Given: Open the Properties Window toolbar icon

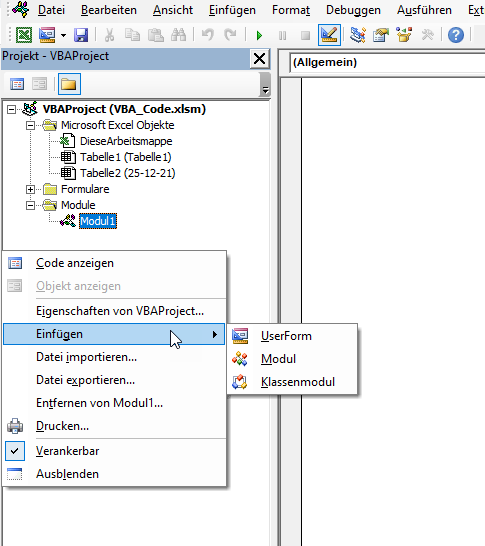Looking at the screenshot, I should (381, 35).
